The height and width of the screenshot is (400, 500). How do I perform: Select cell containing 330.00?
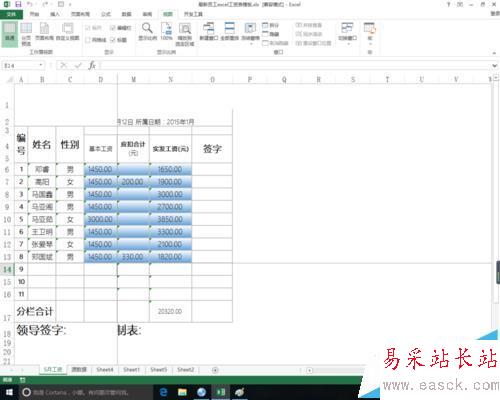tap(133, 257)
